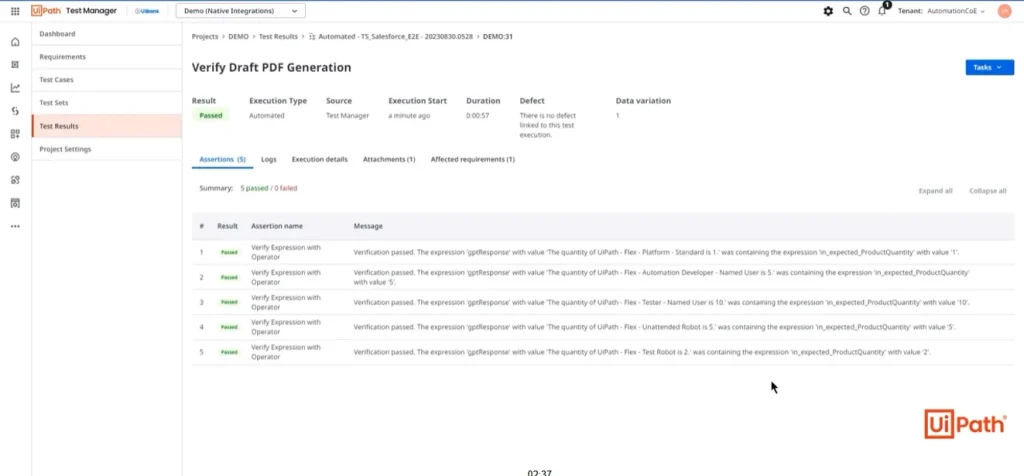The image size is (1024, 476).
Task: Open the notifications bell icon
Action: (x=882, y=10)
